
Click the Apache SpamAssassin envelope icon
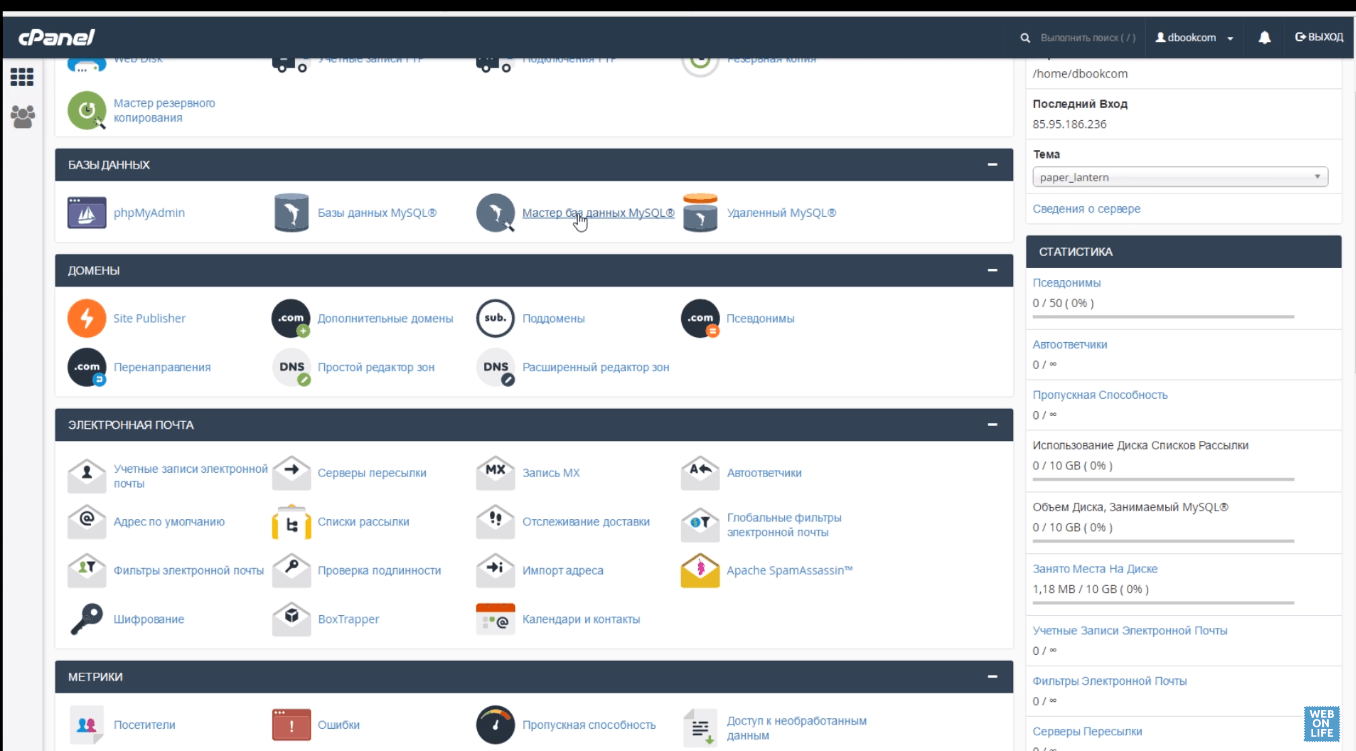(700, 571)
